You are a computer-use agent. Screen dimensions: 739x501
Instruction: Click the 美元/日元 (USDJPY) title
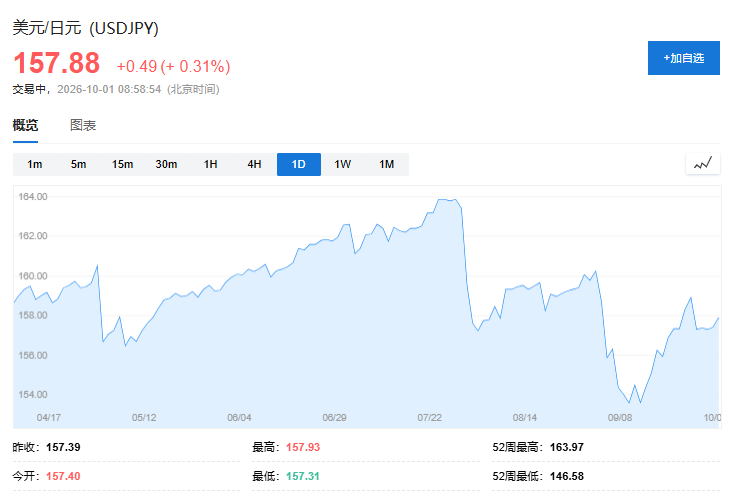85,28
